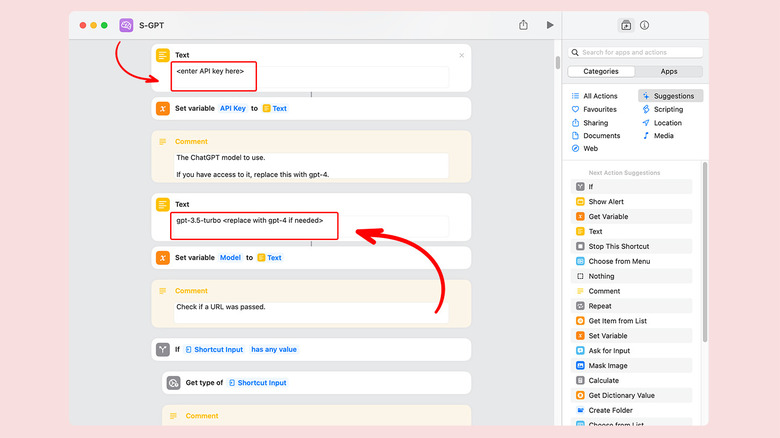
Task: Switch to the Apps tab
Action: tap(669, 72)
